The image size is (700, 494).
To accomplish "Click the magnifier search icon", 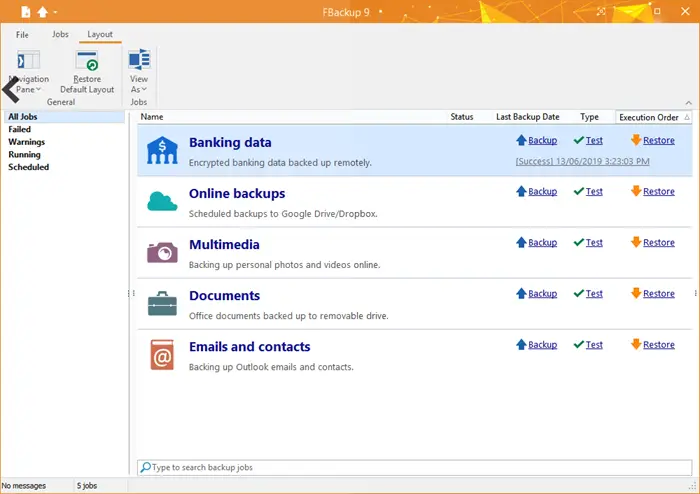I will (145, 467).
